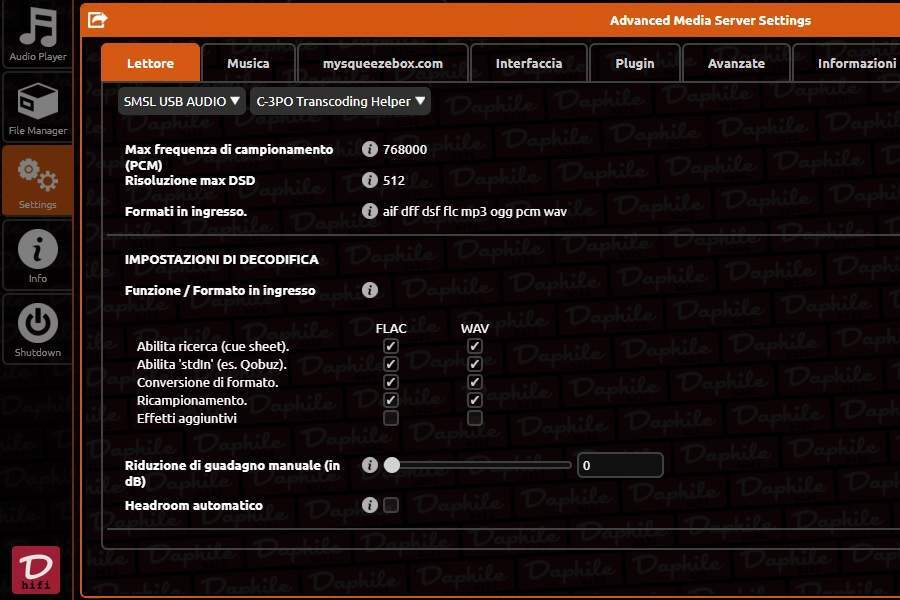This screenshot has width=900, height=600.
Task: Click the Daphile hifi logo
Action: 36,569
